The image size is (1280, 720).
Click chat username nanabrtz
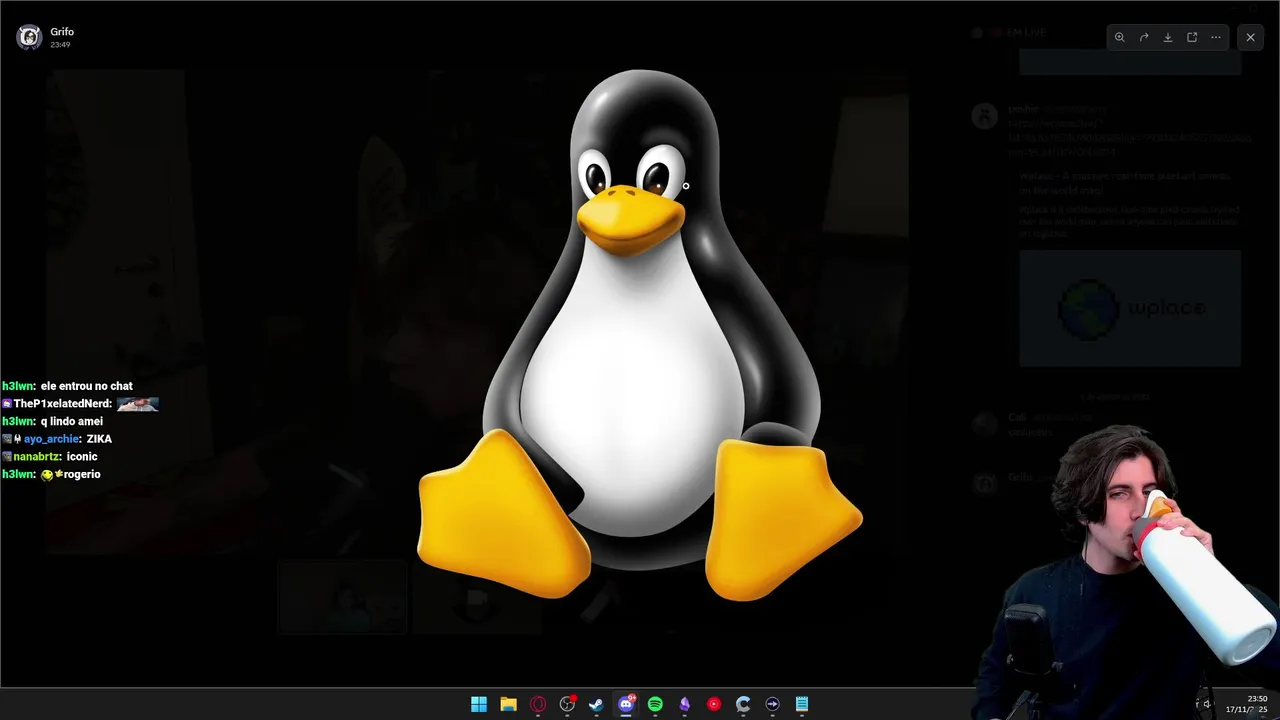tap(37, 457)
